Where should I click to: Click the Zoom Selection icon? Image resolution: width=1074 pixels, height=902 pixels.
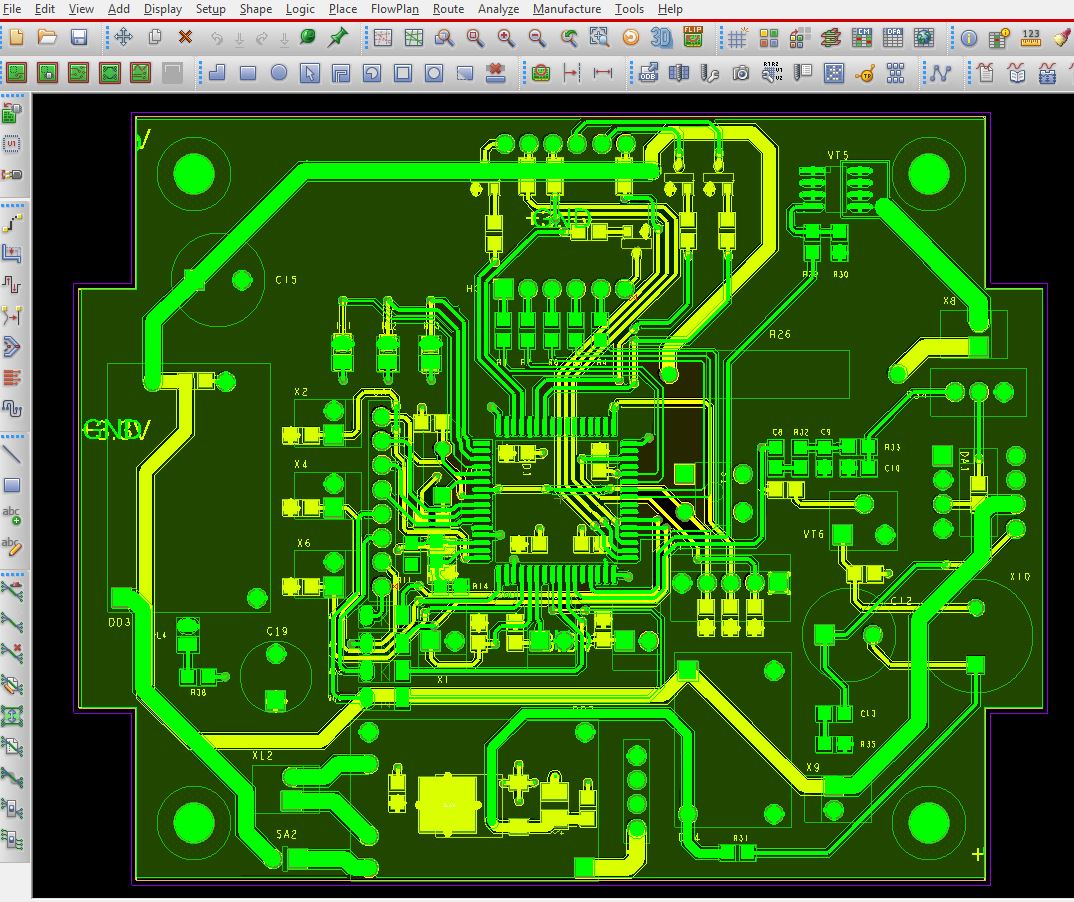(599, 37)
